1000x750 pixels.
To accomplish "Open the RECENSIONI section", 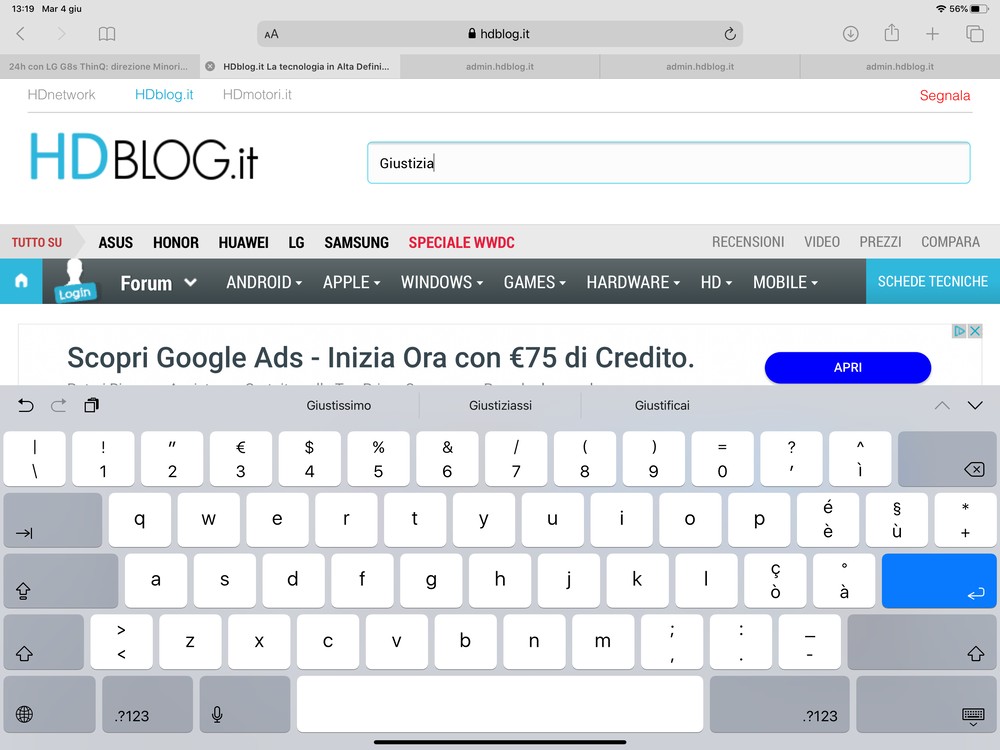I will (748, 242).
